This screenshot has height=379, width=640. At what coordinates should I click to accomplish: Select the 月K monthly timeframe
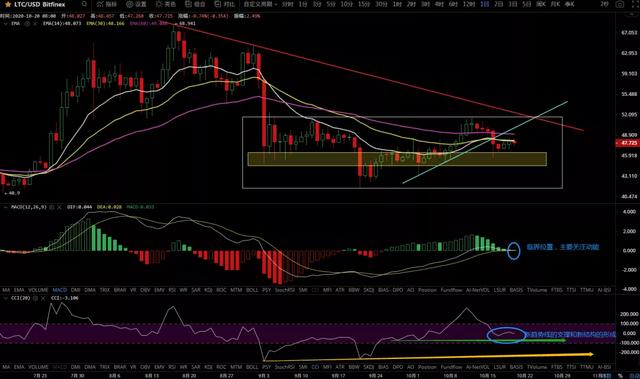(x=555, y=4)
